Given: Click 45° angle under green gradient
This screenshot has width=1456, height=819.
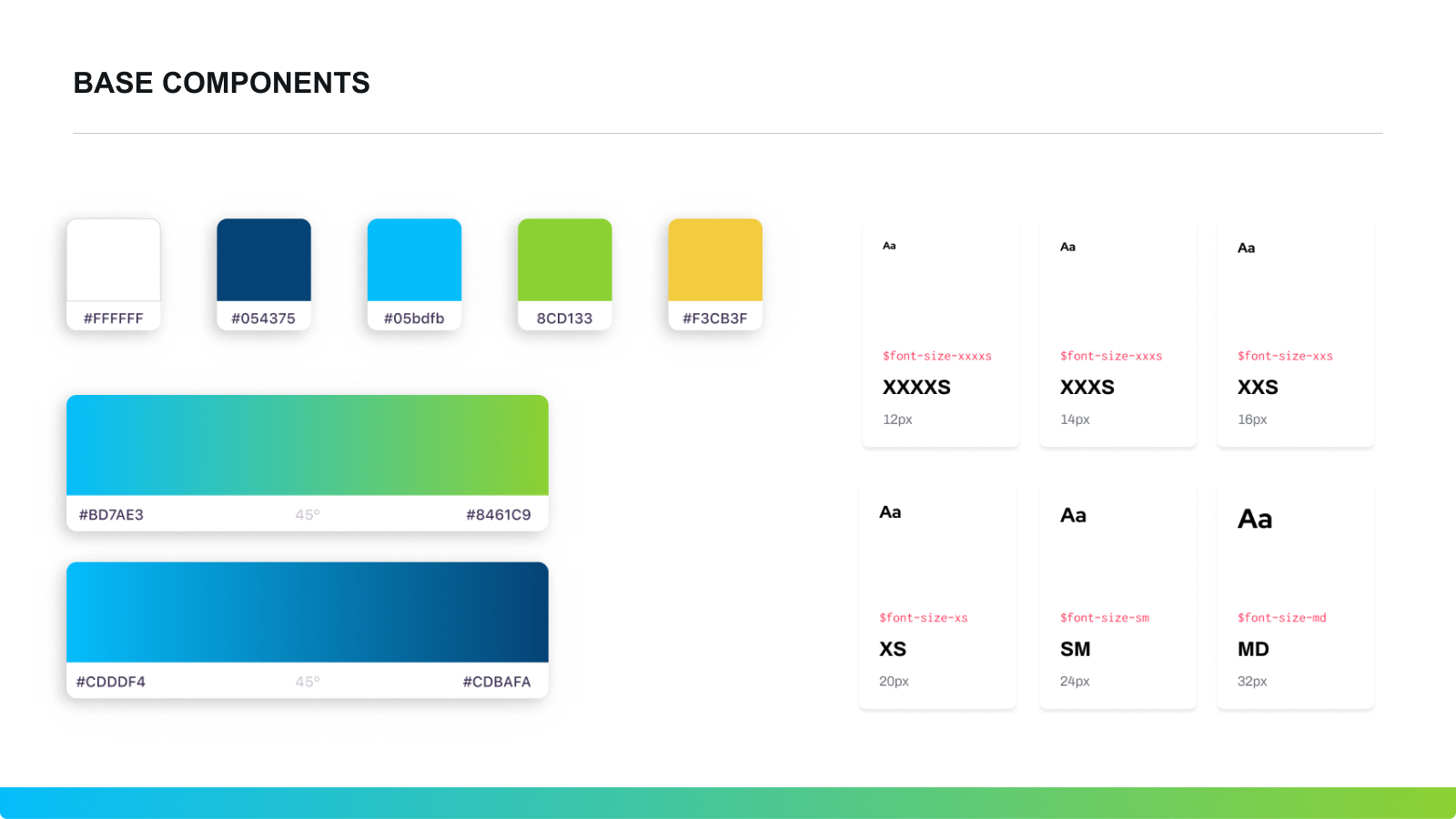Looking at the screenshot, I should [x=308, y=515].
